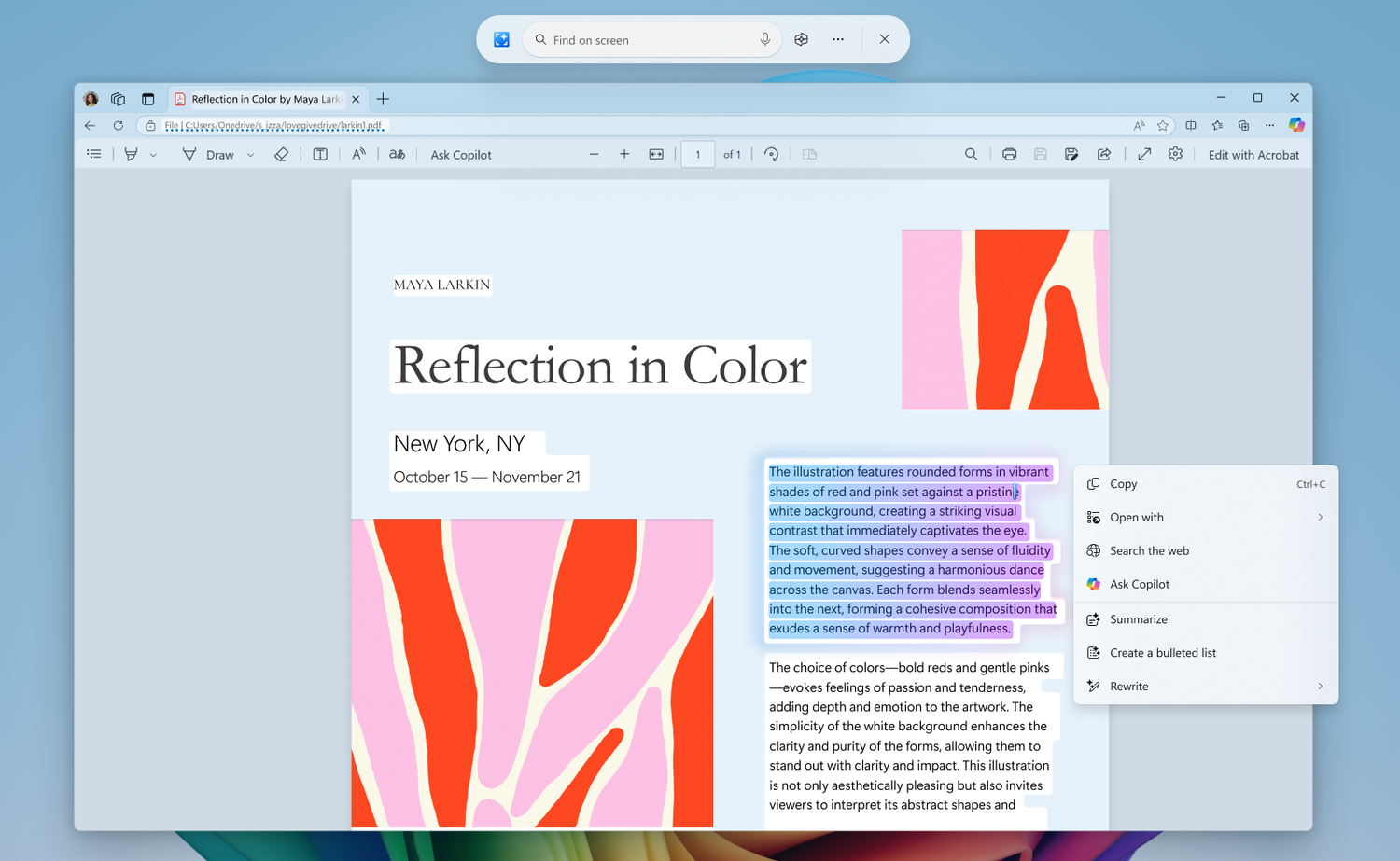Open the table of contents icon
This screenshot has width=1400, height=861.
[x=94, y=155]
